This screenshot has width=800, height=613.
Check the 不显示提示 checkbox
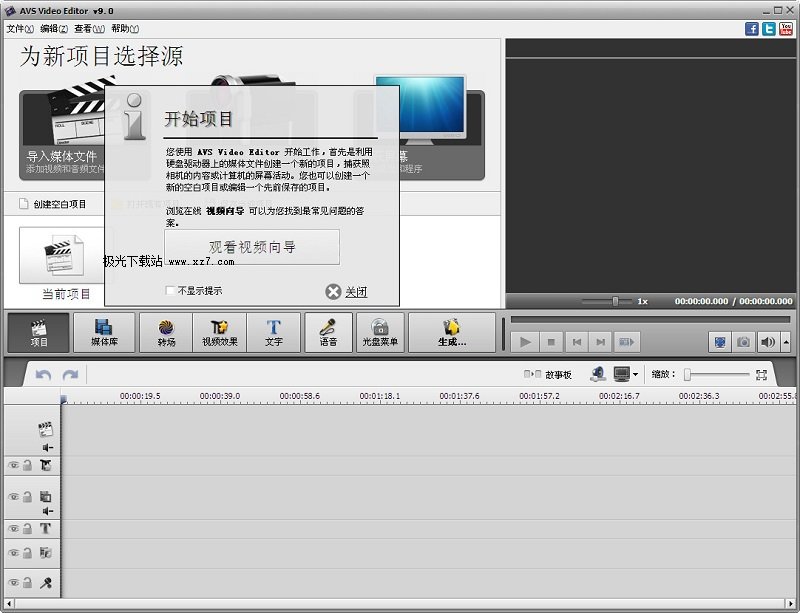[170, 290]
